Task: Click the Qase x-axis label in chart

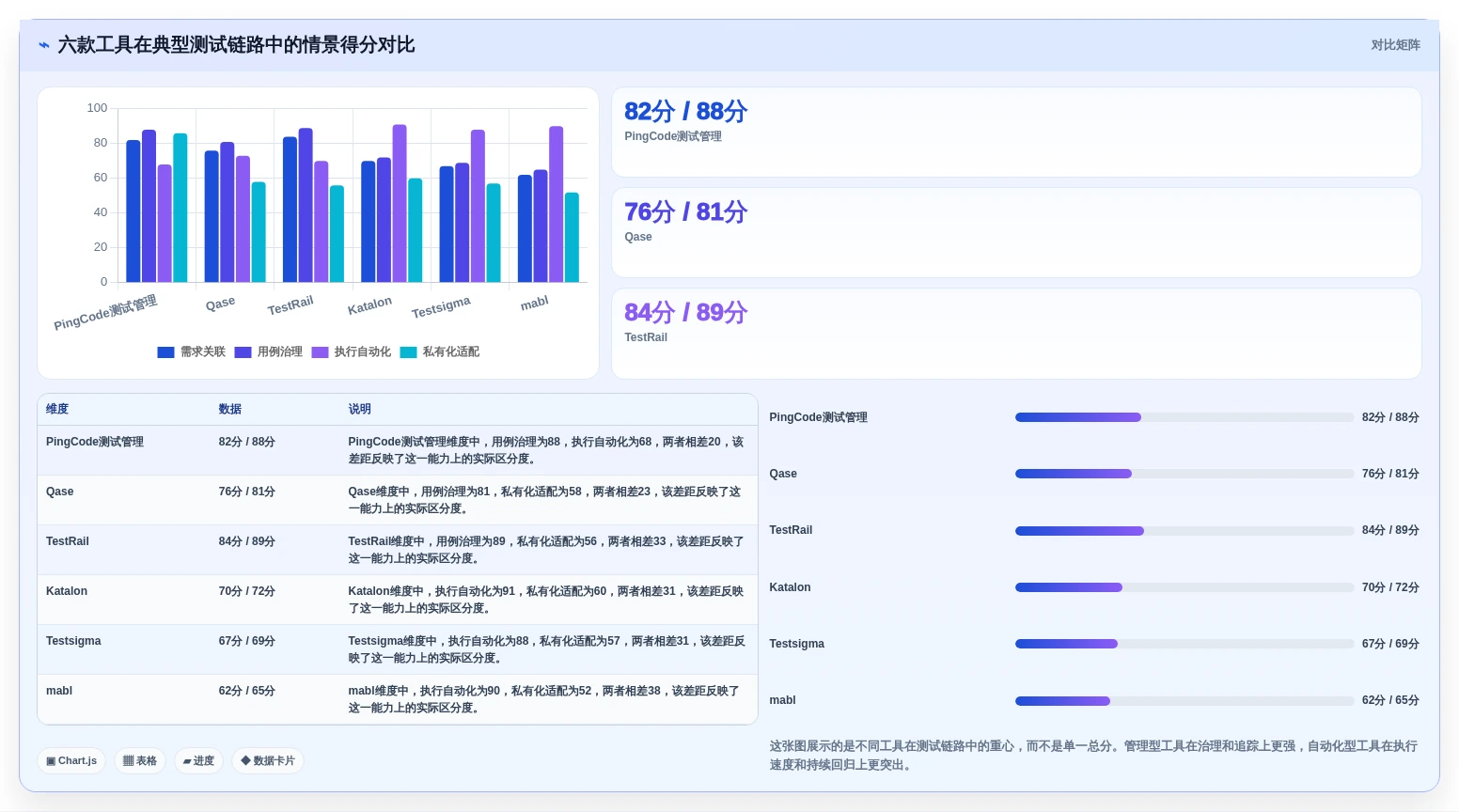Action: (220, 304)
